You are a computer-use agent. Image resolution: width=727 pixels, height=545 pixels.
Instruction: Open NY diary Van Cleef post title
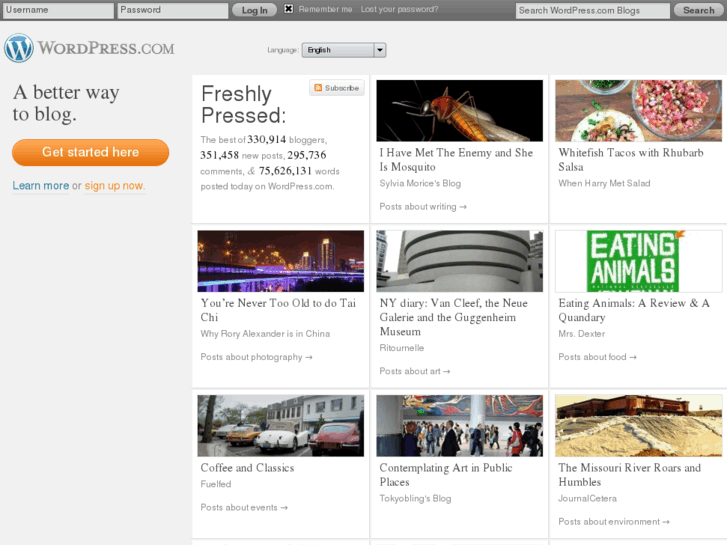click(453, 317)
